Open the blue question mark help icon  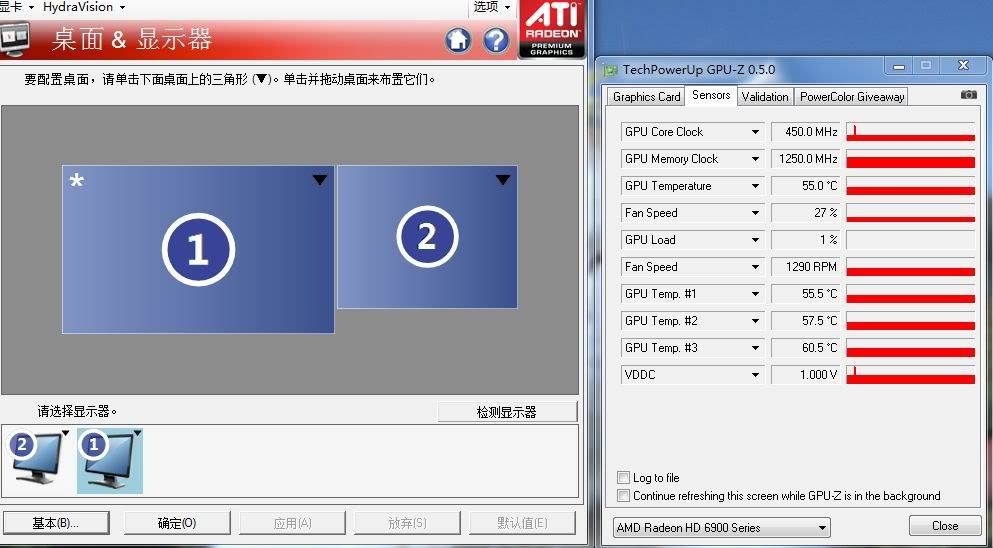[496, 41]
